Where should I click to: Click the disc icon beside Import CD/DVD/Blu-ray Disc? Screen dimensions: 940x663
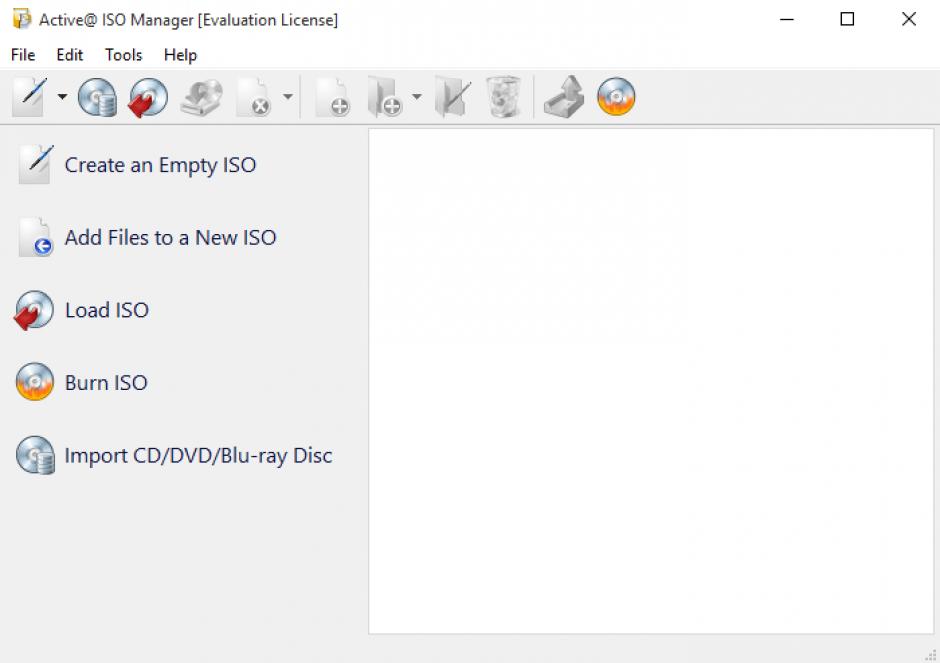35,455
